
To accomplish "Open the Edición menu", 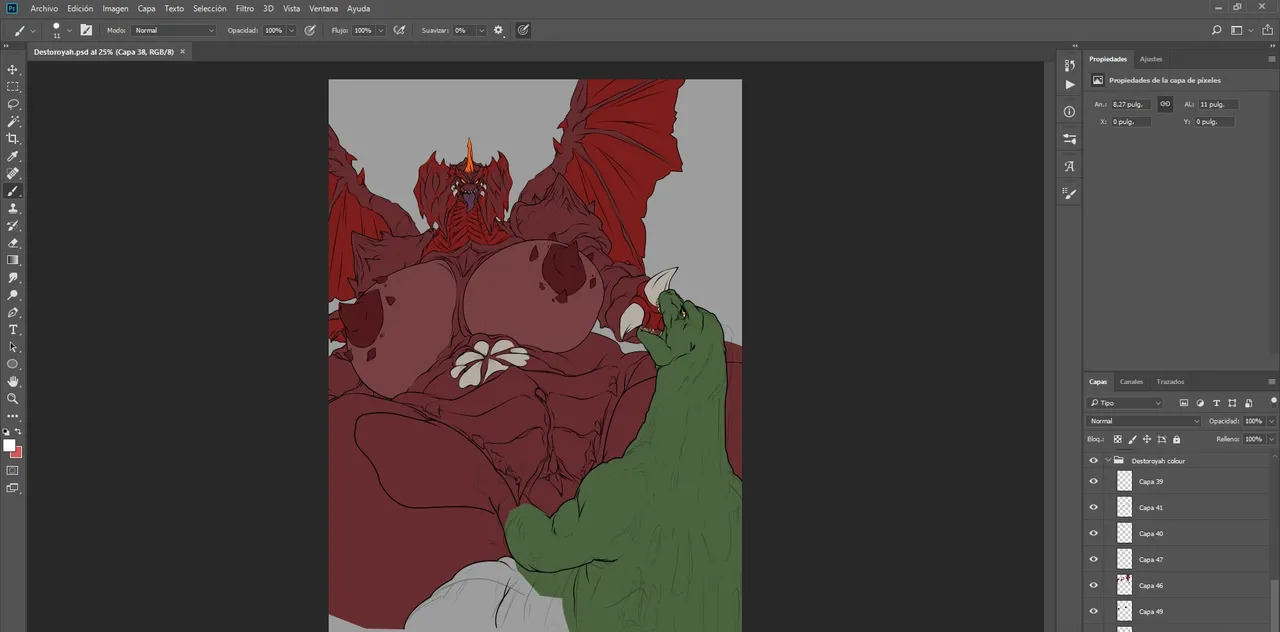I will pos(80,8).
